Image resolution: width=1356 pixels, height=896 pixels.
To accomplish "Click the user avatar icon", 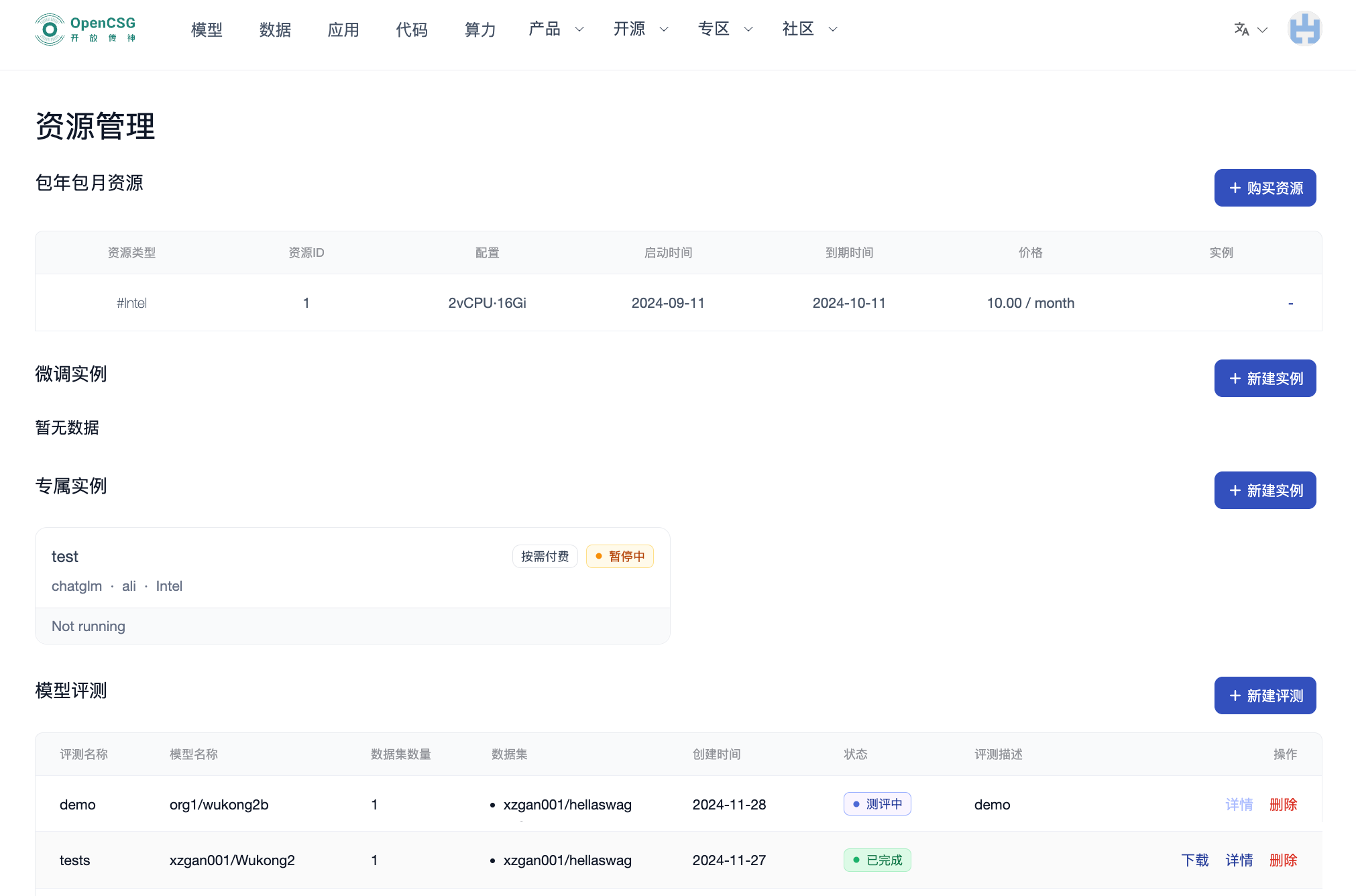I will click(1304, 30).
